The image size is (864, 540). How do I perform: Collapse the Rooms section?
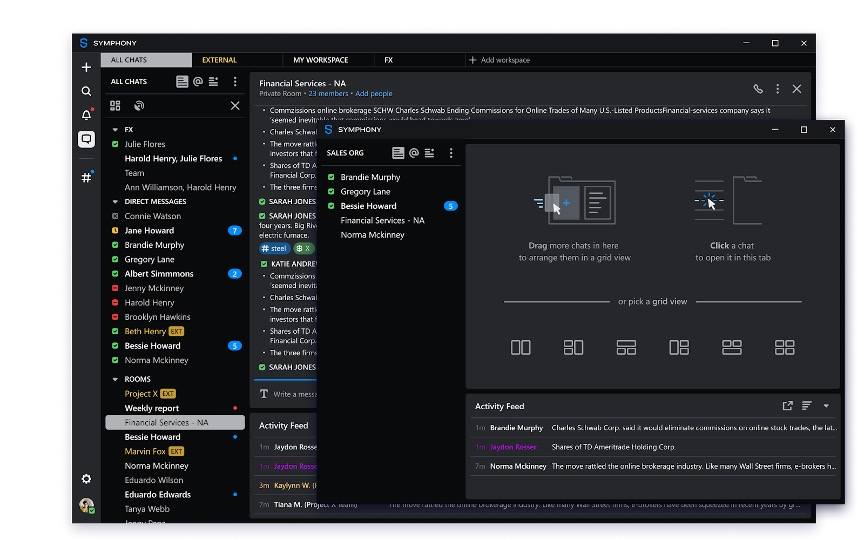tap(115, 380)
